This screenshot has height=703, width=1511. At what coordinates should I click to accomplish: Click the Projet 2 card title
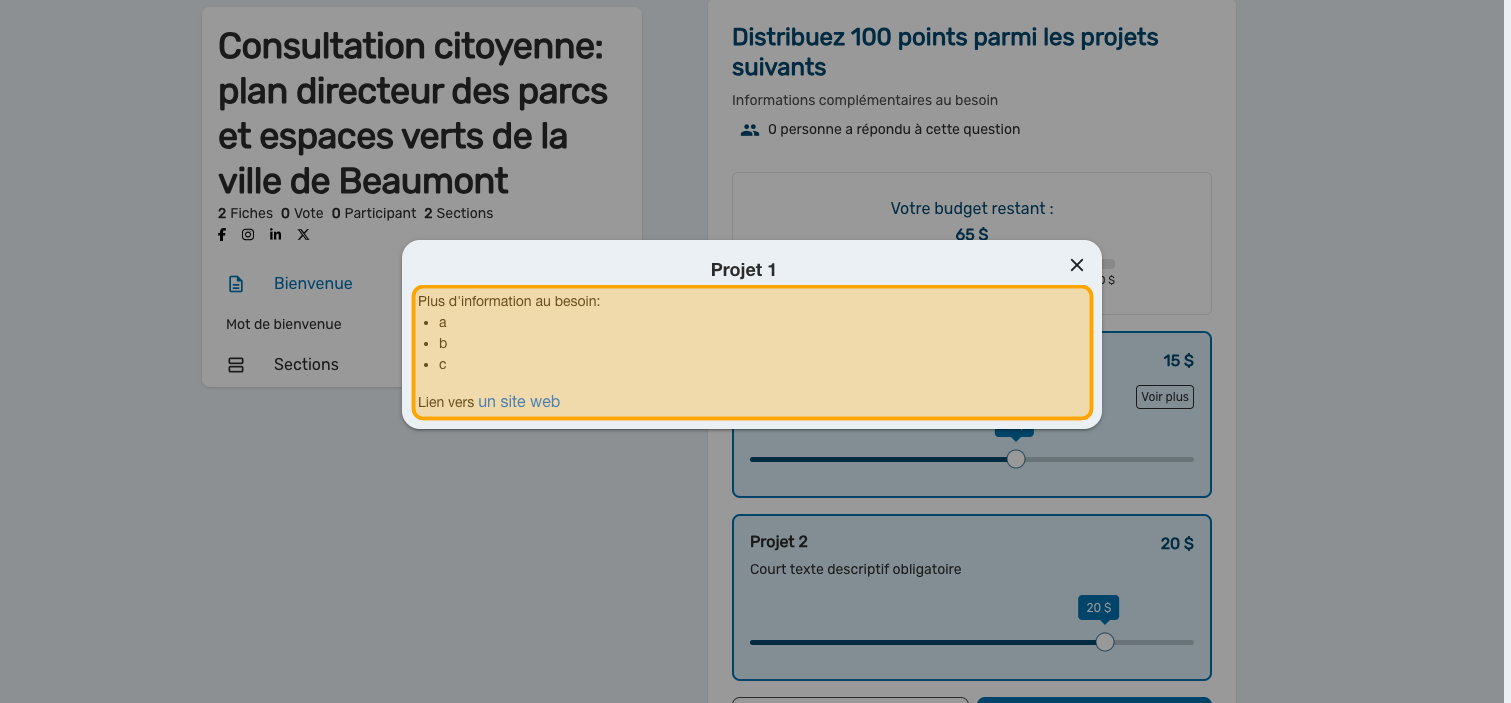778,542
